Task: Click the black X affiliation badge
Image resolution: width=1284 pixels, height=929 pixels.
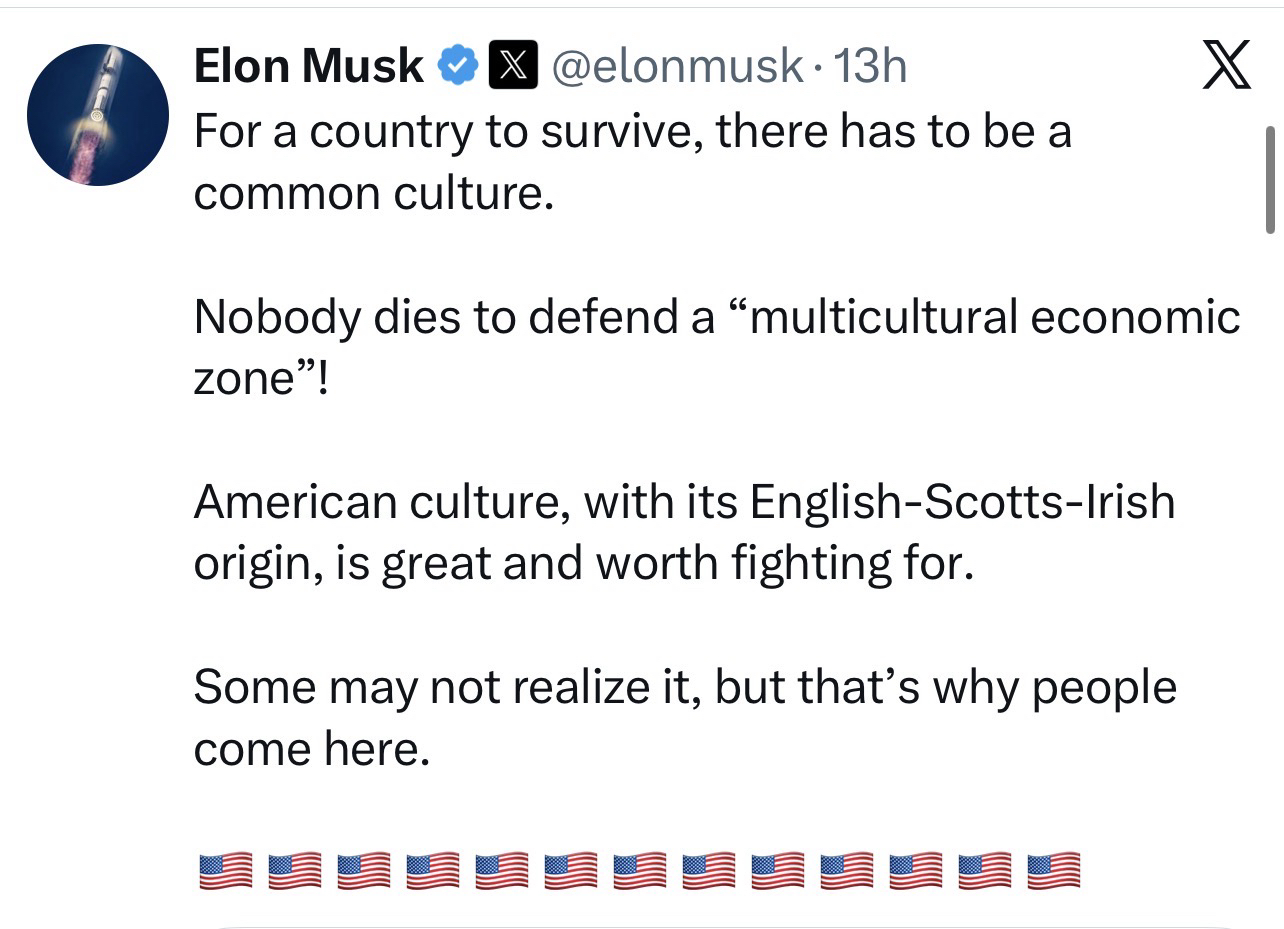Action: pos(514,67)
